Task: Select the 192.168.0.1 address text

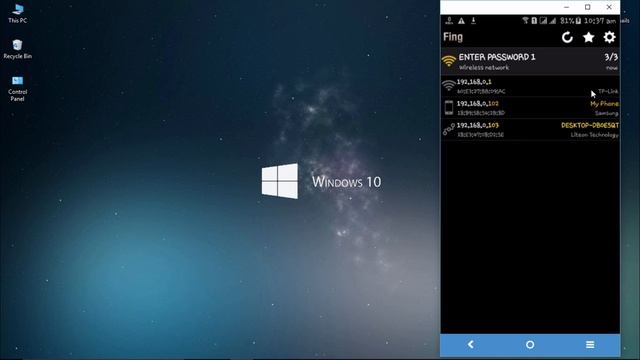Action: click(474, 82)
